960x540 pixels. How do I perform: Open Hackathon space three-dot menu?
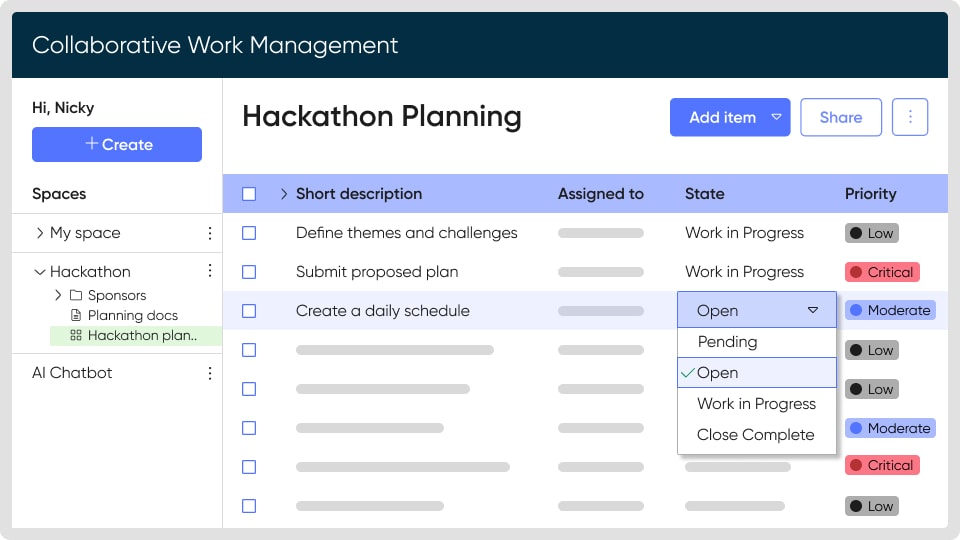(210, 271)
